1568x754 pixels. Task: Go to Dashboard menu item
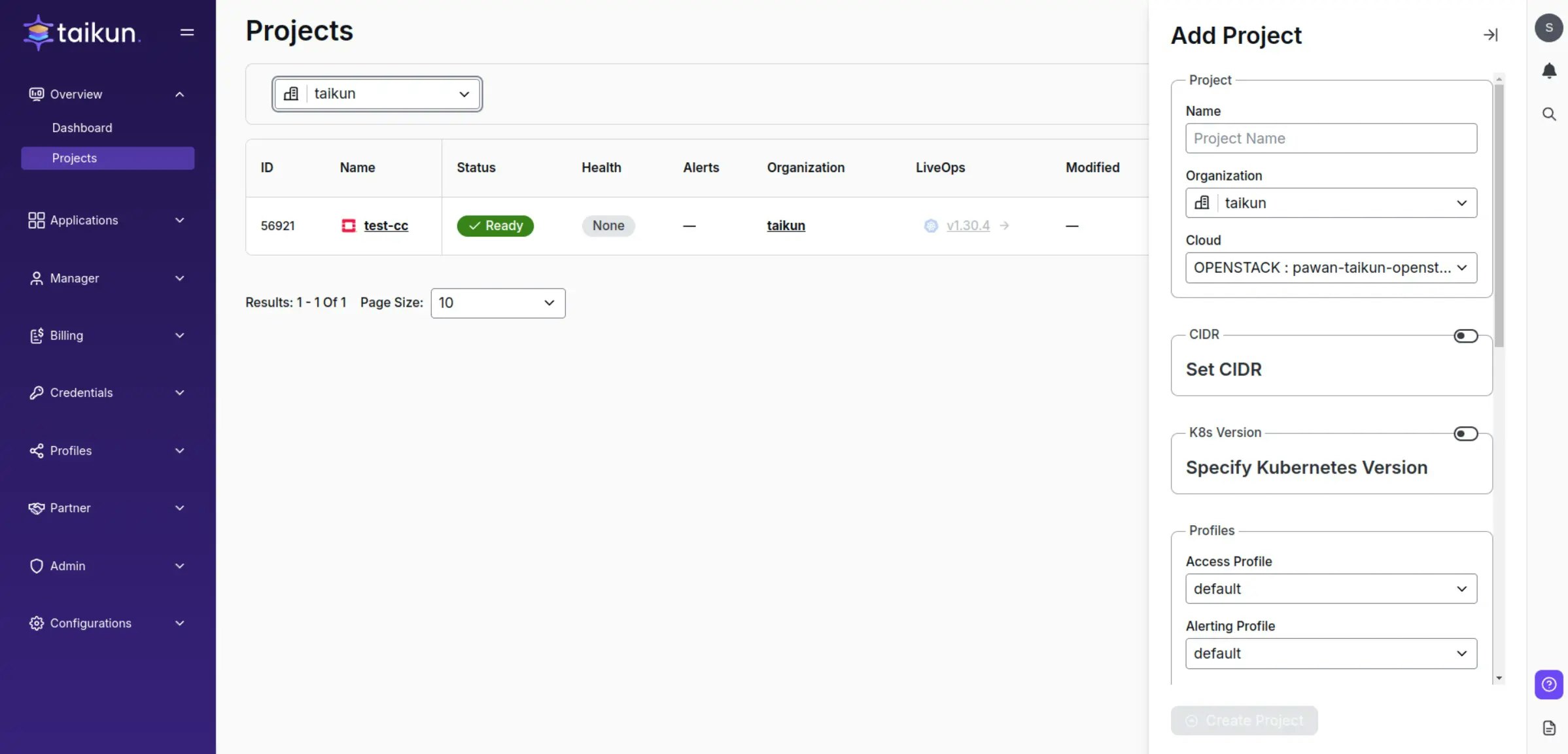coord(82,128)
